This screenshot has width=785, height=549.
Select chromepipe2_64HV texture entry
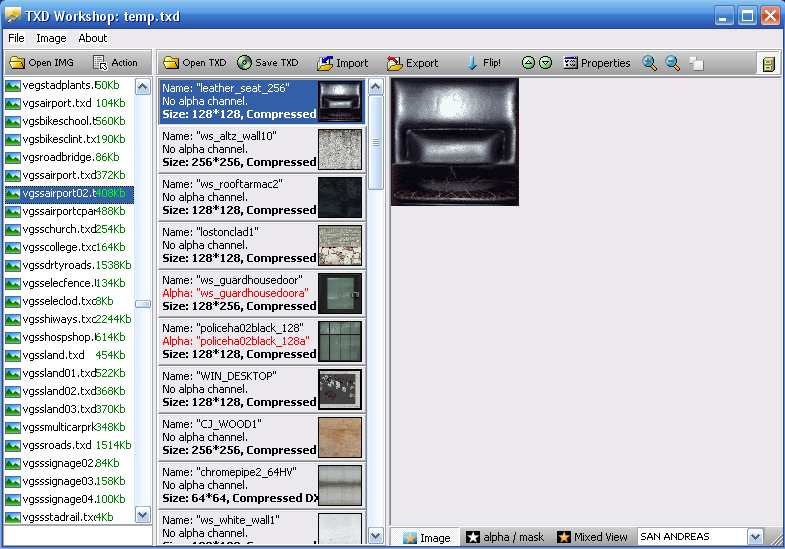[261, 485]
